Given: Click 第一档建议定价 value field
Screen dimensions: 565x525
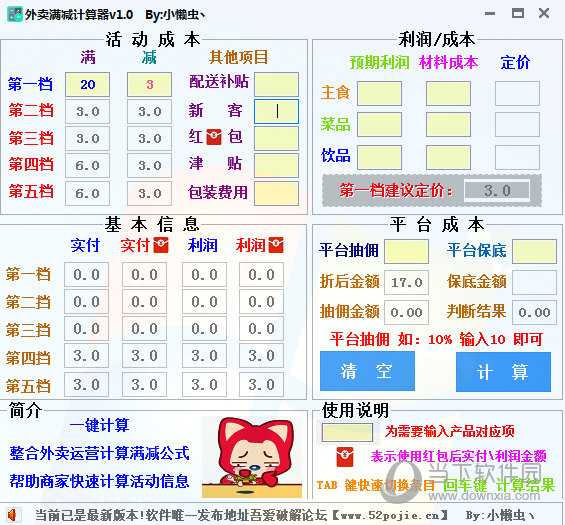Looking at the screenshot, I should [x=497, y=190].
